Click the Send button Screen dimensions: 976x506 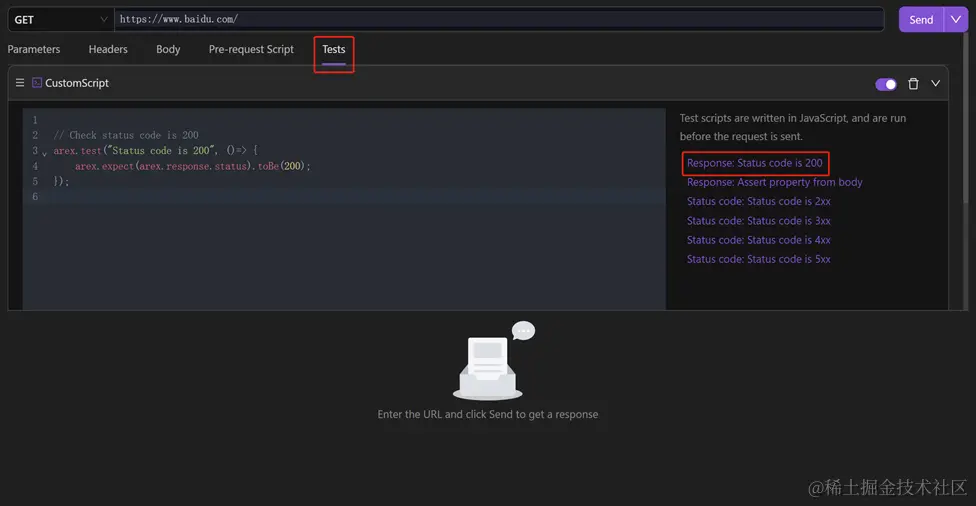click(x=921, y=19)
